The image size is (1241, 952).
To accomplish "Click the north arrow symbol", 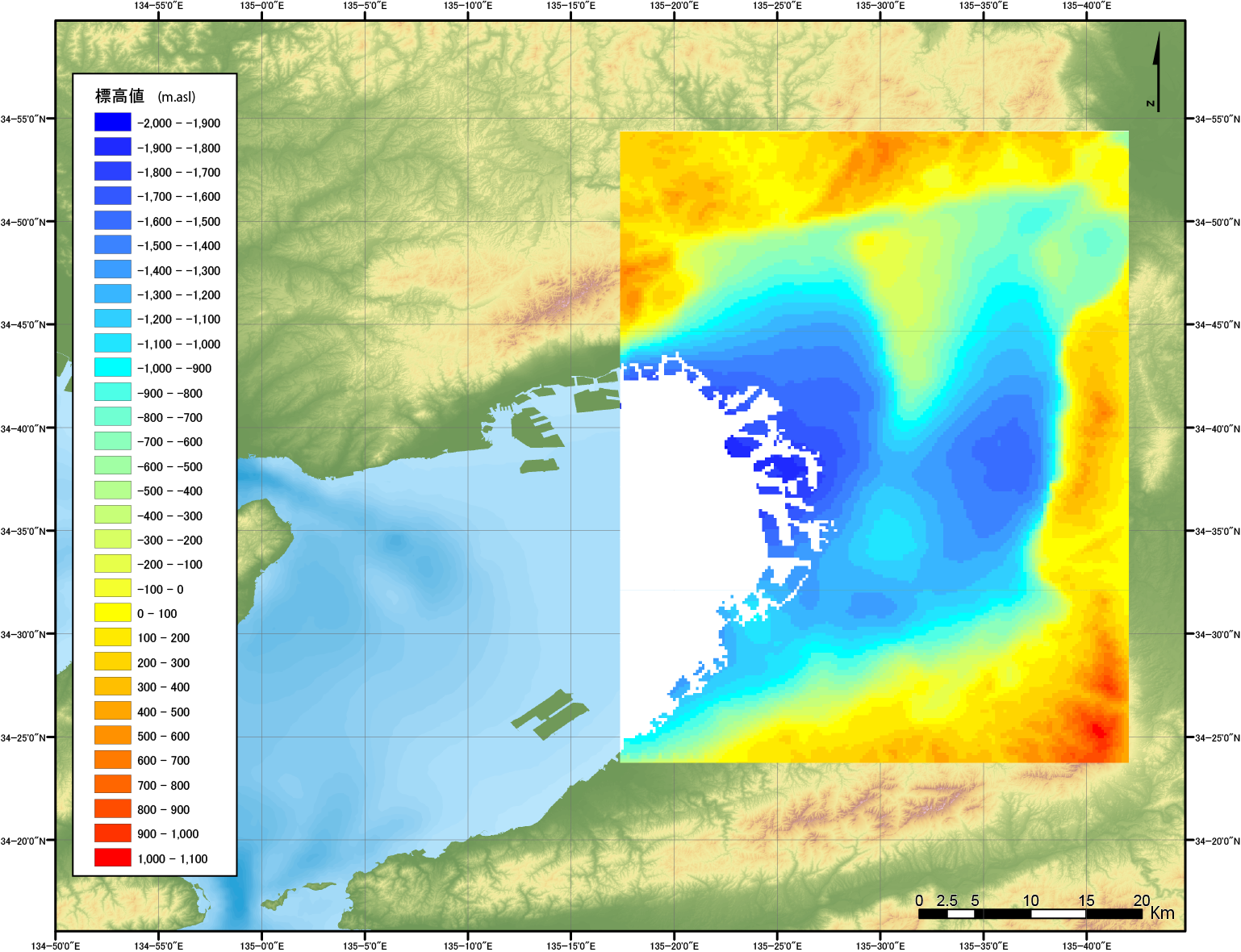I will [x=1156, y=71].
